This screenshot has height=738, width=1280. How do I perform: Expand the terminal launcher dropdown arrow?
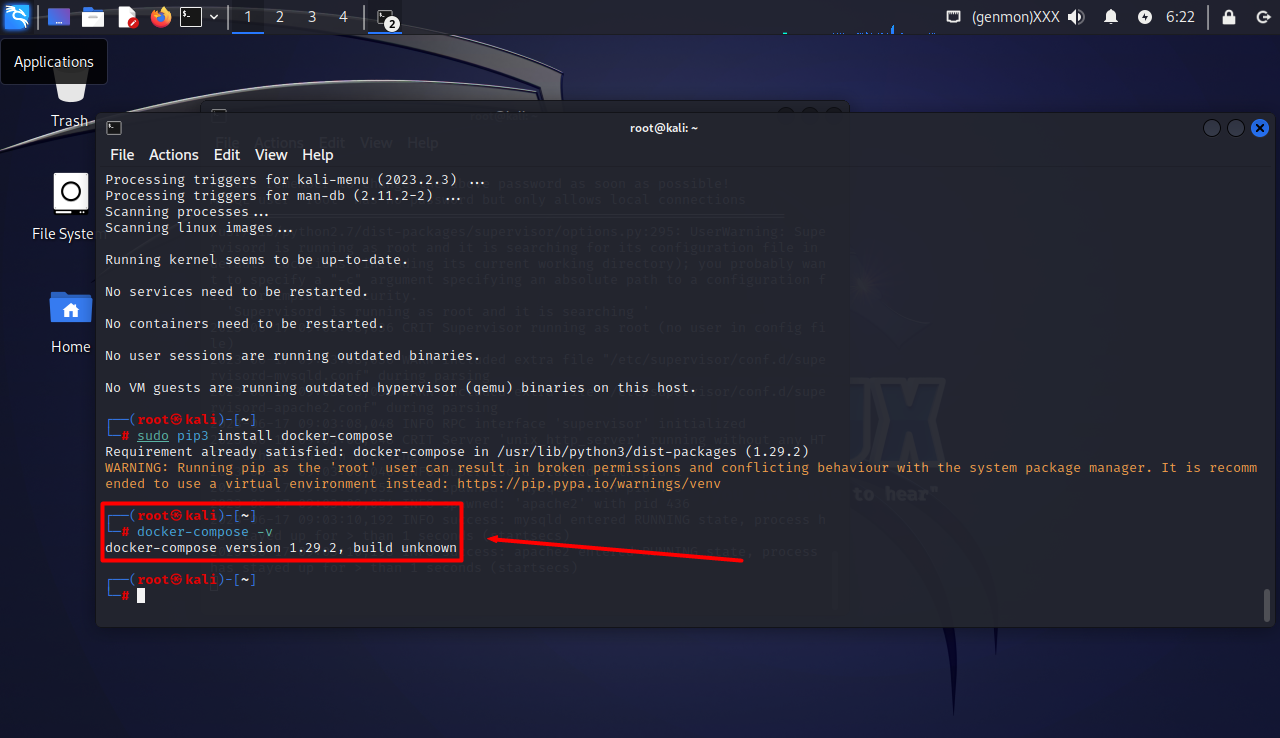coord(213,17)
